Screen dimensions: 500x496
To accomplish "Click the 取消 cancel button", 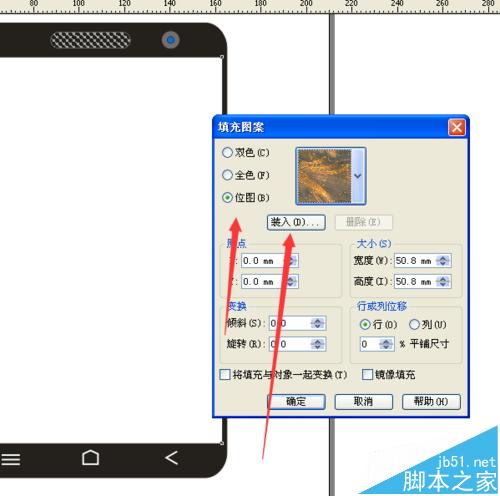I will point(363,402).
